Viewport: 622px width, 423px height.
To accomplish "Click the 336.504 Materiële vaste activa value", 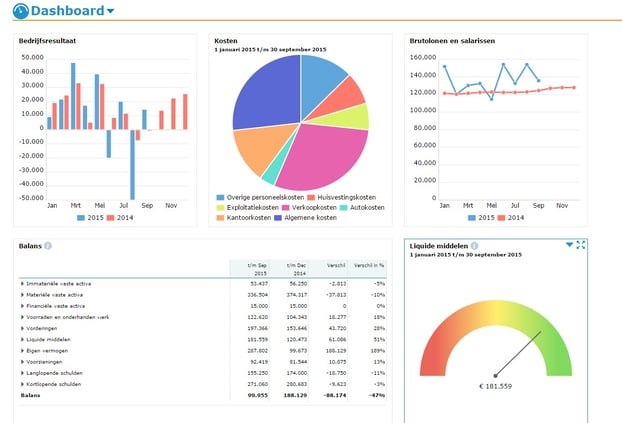I will coord(258,295).
